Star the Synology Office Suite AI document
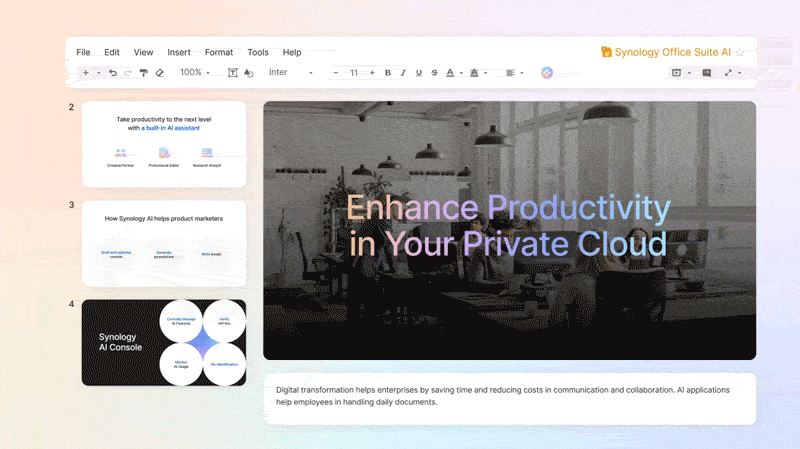Viewport: 800px width, 449px height. point(740,52)
